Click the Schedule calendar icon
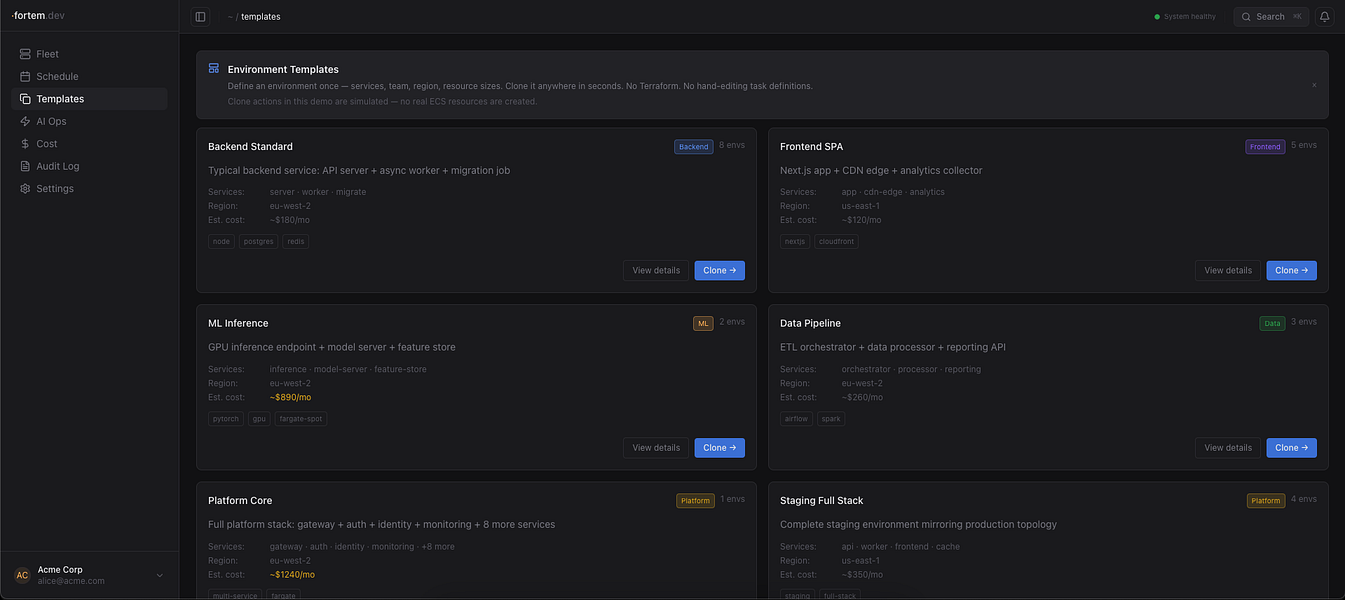 (25, 76)
